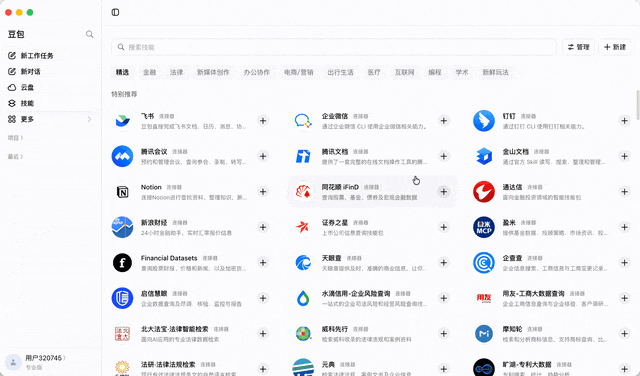Add the 金山文档 skill with plus
This screenshot has height=376, width=640.
point(624,156)
